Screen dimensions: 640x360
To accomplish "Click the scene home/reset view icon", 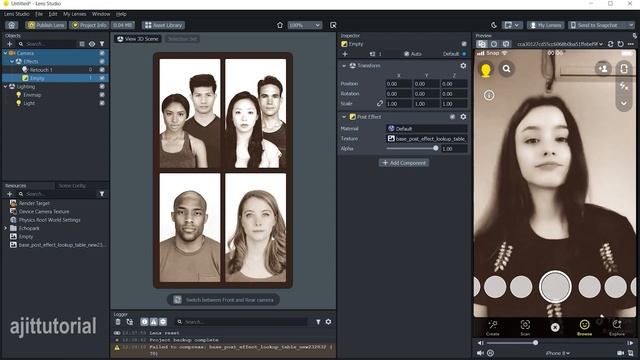I will pyautogui.click(x=280, y=25).
